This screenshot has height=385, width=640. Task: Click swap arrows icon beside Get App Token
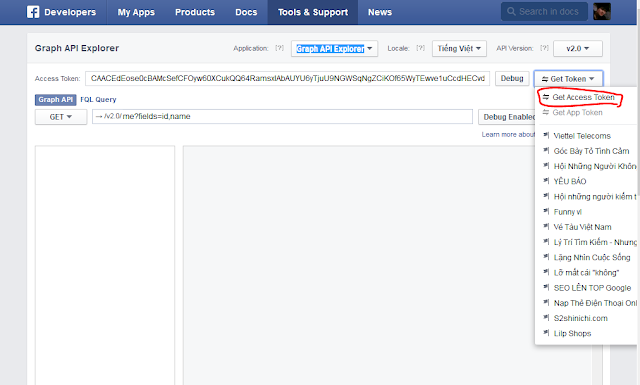[x=546, y=112]
